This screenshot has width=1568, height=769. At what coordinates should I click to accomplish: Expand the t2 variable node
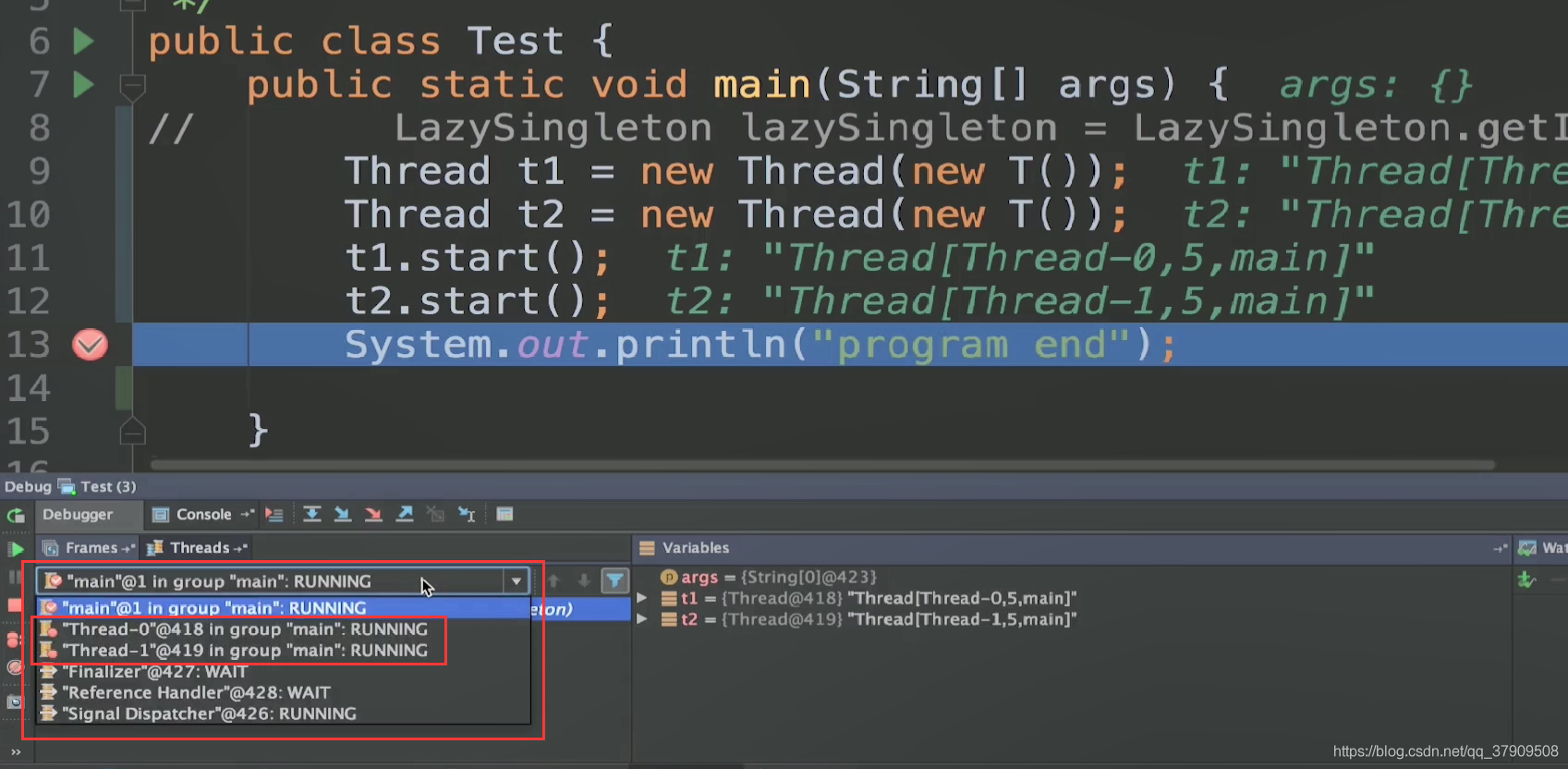click(642, 619)
